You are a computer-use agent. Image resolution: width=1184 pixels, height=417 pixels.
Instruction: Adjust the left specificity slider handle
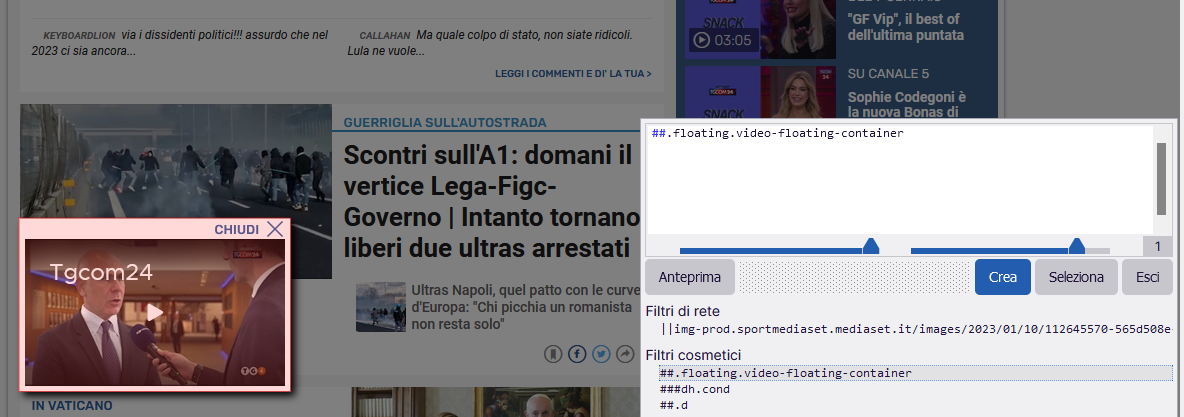(x=871, y=246)
